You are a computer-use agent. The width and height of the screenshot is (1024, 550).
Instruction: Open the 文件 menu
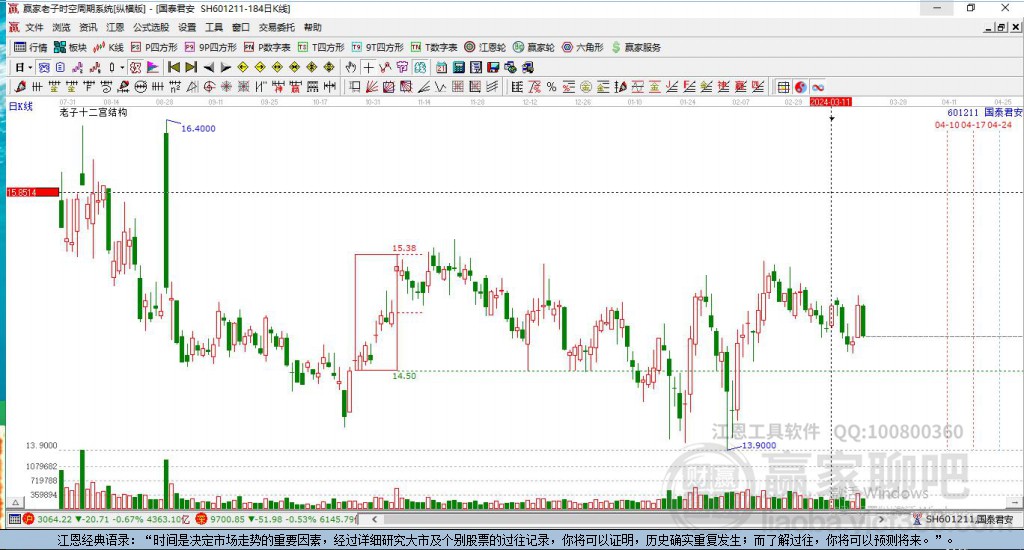[35, 27]
